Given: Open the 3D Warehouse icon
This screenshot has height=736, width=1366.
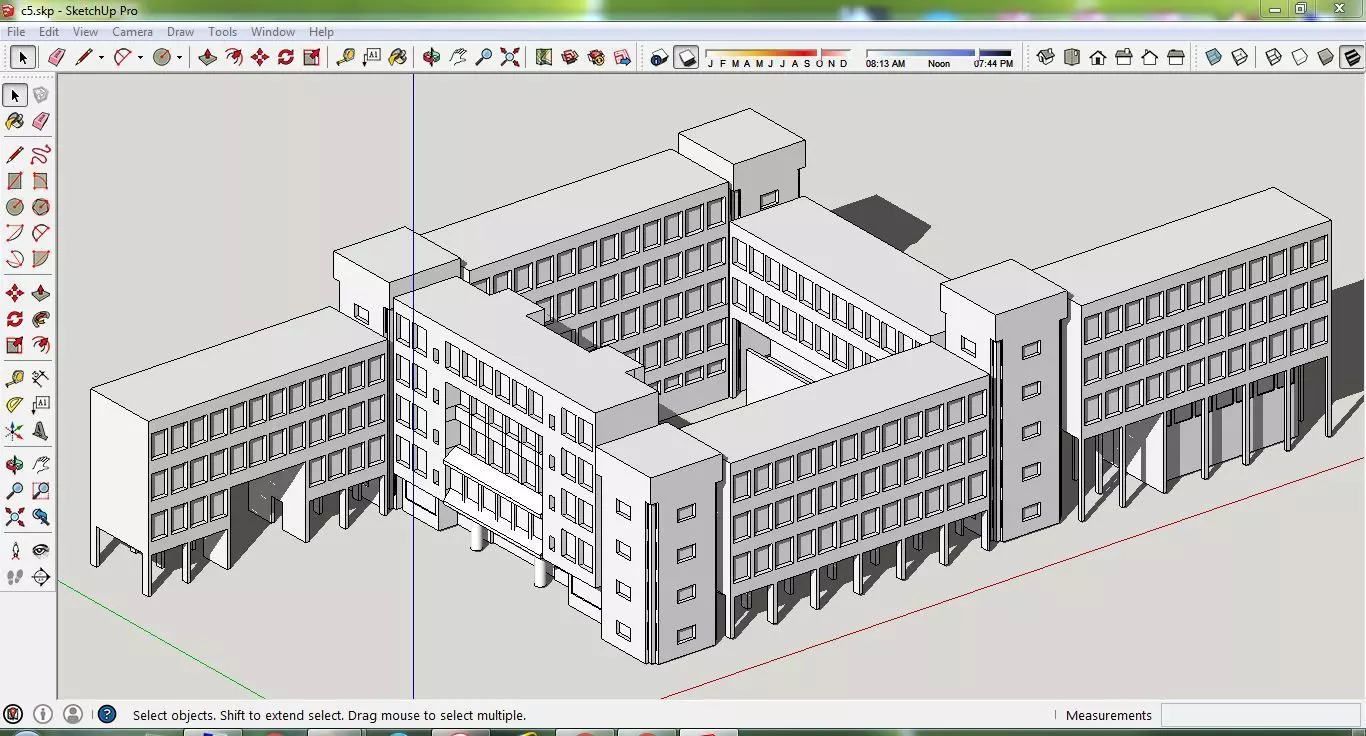Looking at the screenshot, I should [x=570, y=57].
